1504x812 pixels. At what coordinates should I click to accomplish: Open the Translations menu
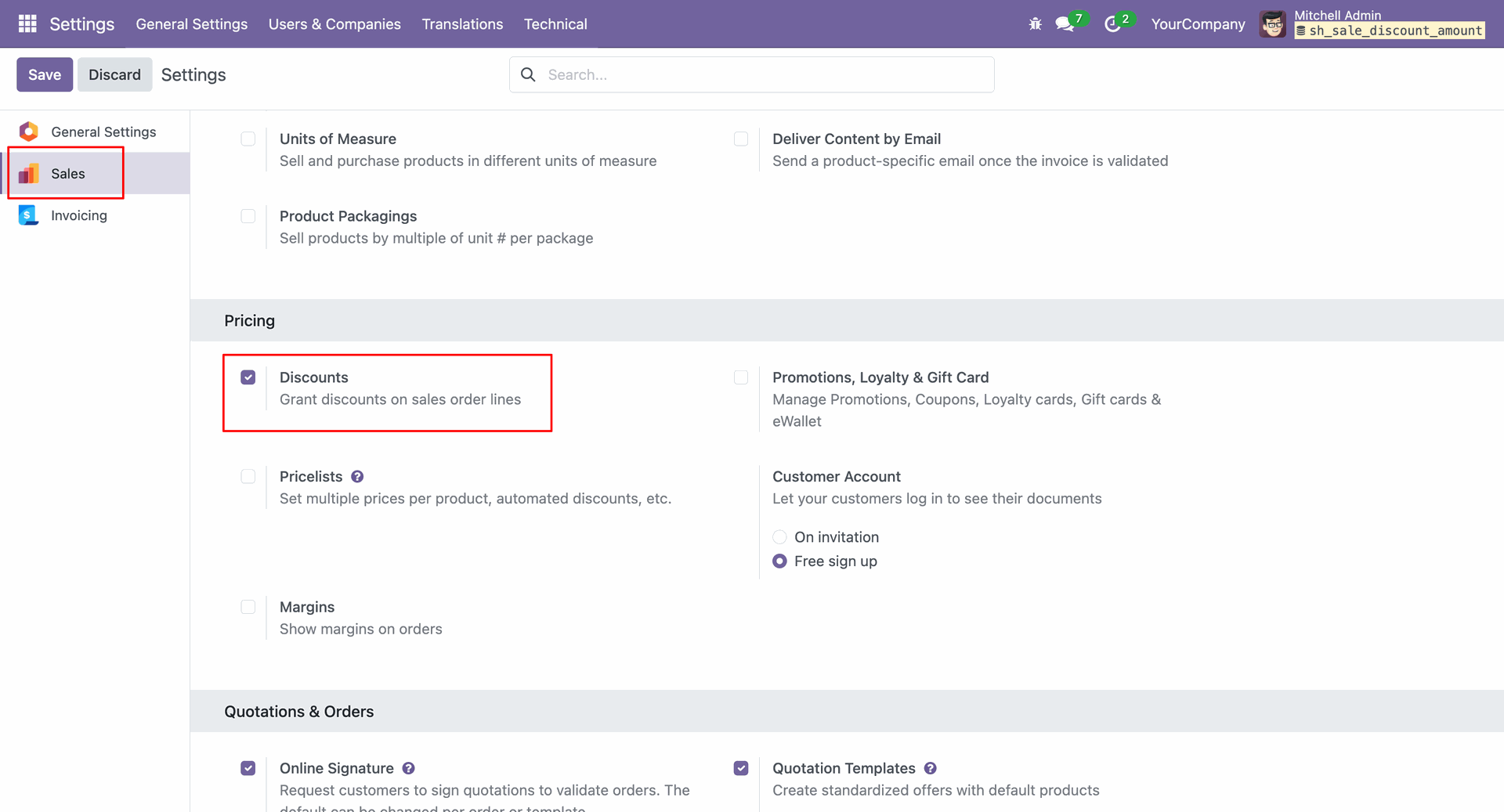click(x=462, y=24)
